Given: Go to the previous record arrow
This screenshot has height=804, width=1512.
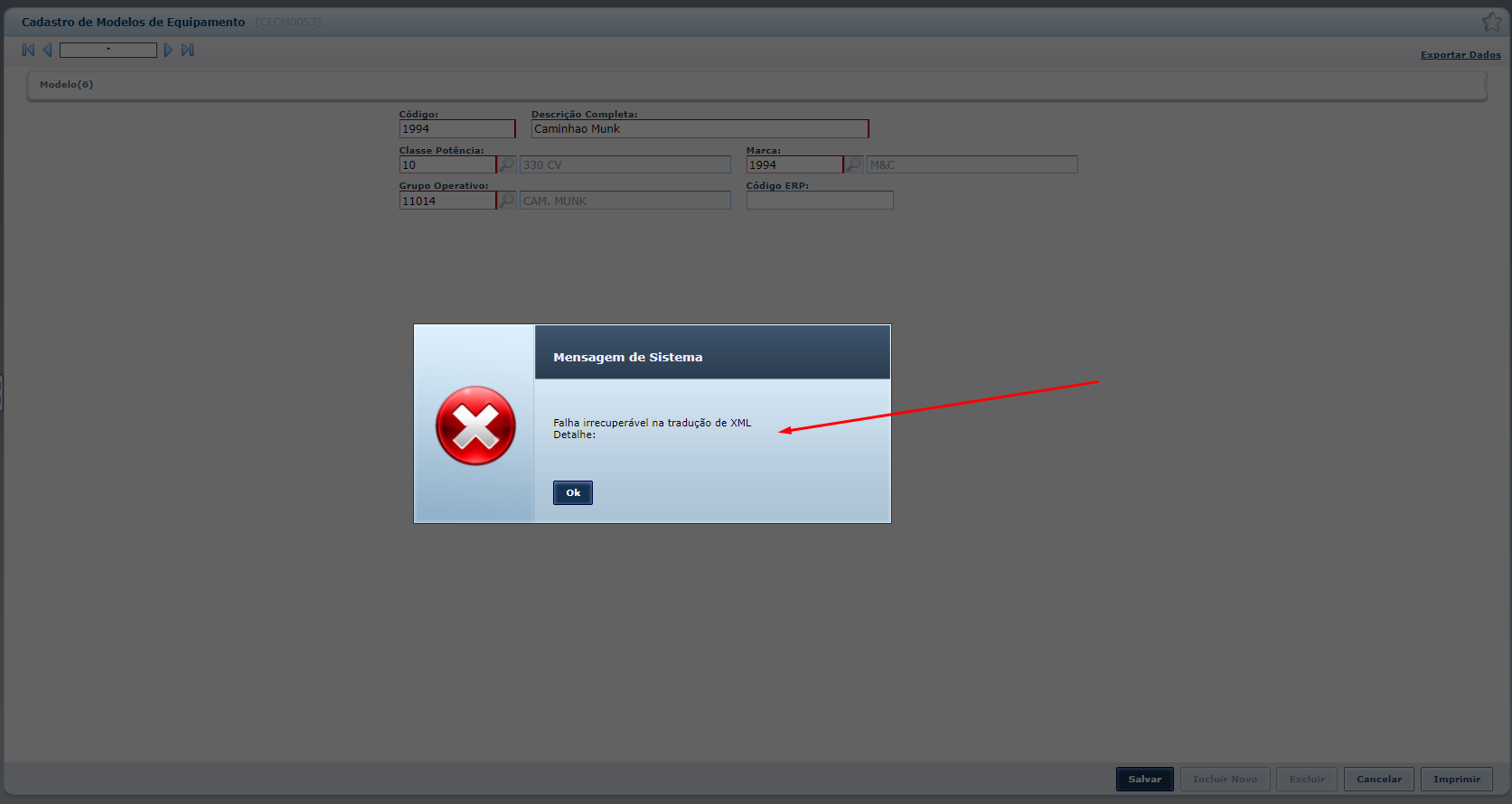Looking at the screenshot, I should point(48,50).
